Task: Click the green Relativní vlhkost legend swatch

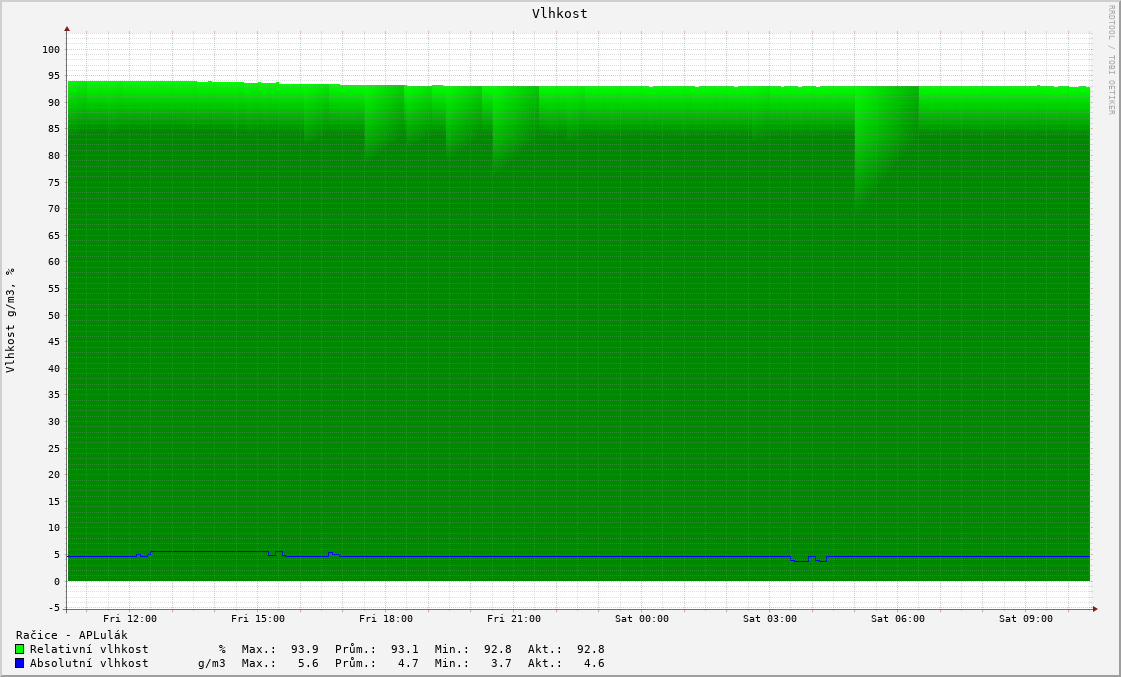Action: 19,649
